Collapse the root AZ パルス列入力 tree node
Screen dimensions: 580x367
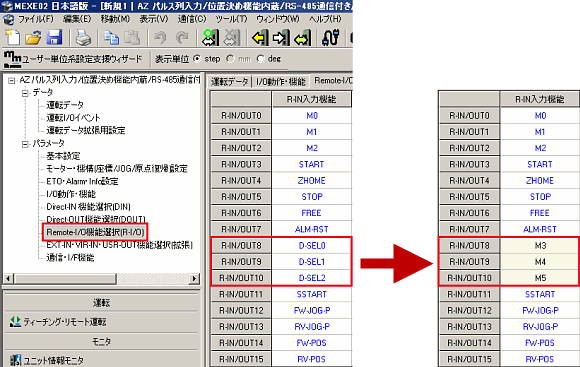[11, 80]
